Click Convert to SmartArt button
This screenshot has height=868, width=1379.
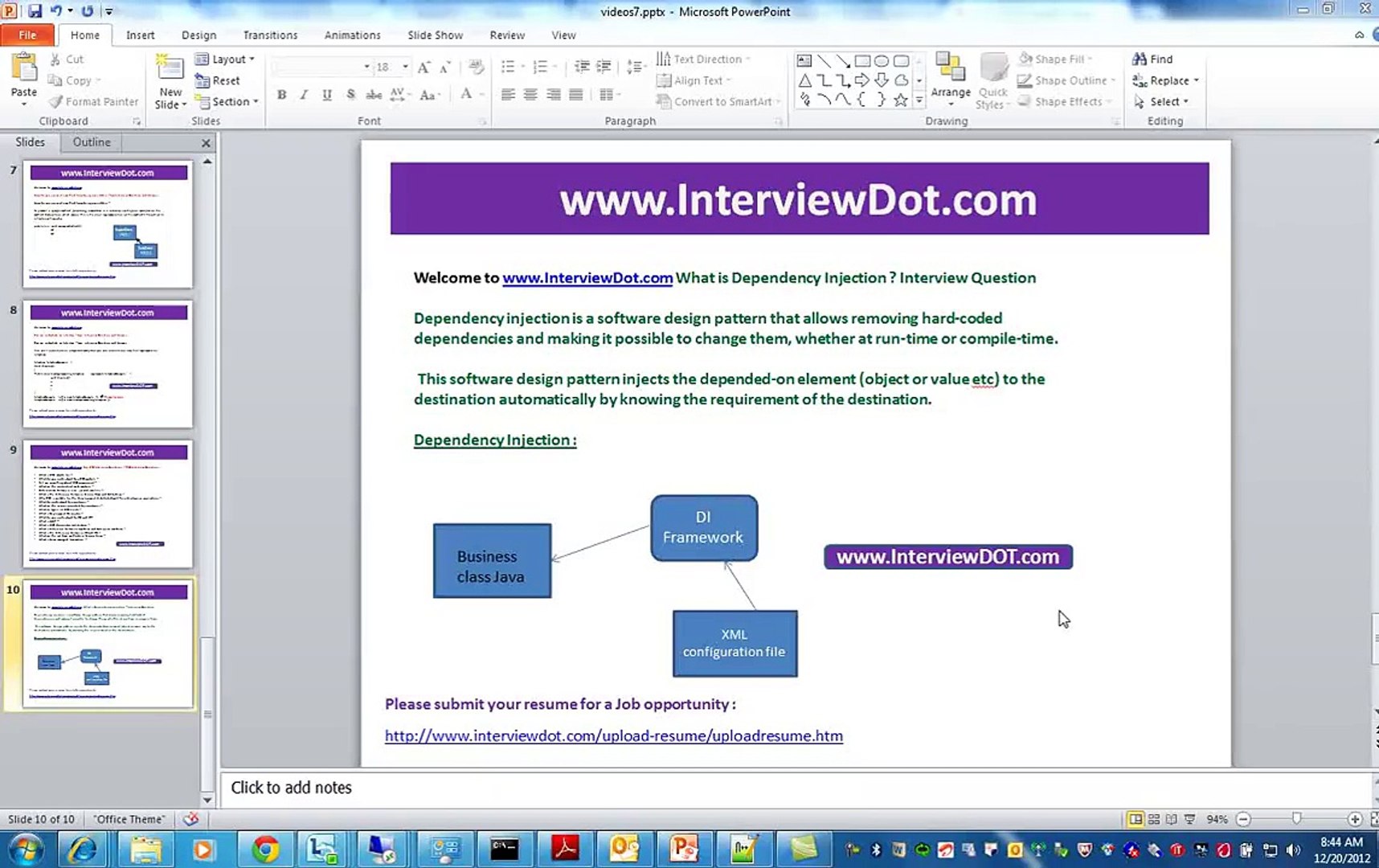(x=718, y=101)
